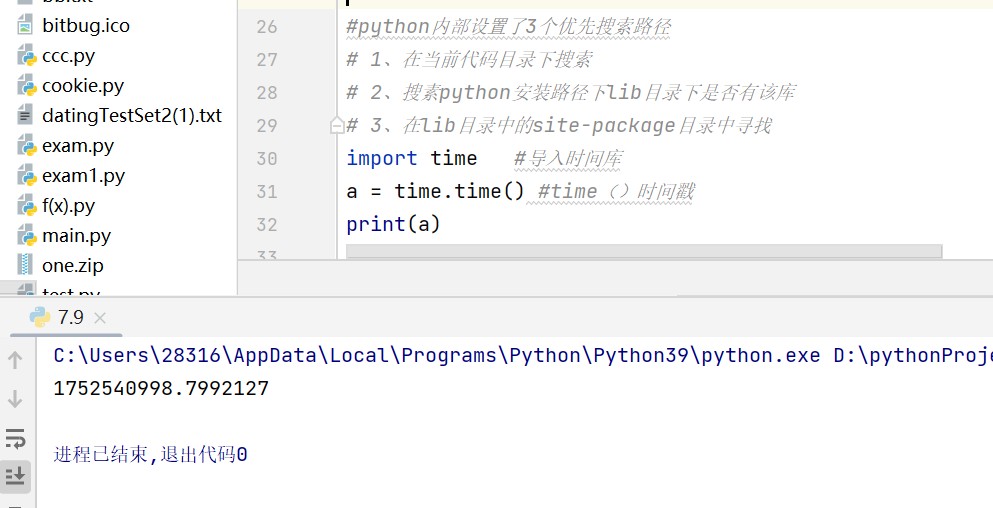993x508 pixels.
Task: Select cookie.py in the file list
Action: [x=82, y=86]
